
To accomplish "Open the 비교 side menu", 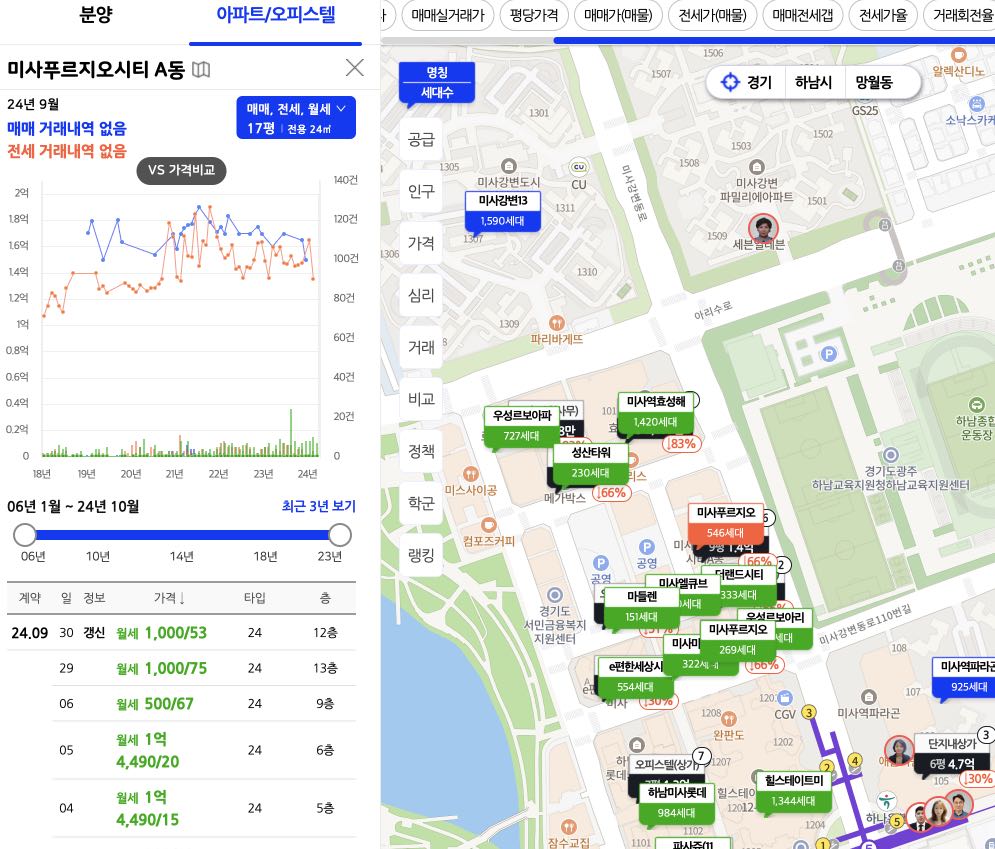I will pyautogui.click(x=421, y=399).
